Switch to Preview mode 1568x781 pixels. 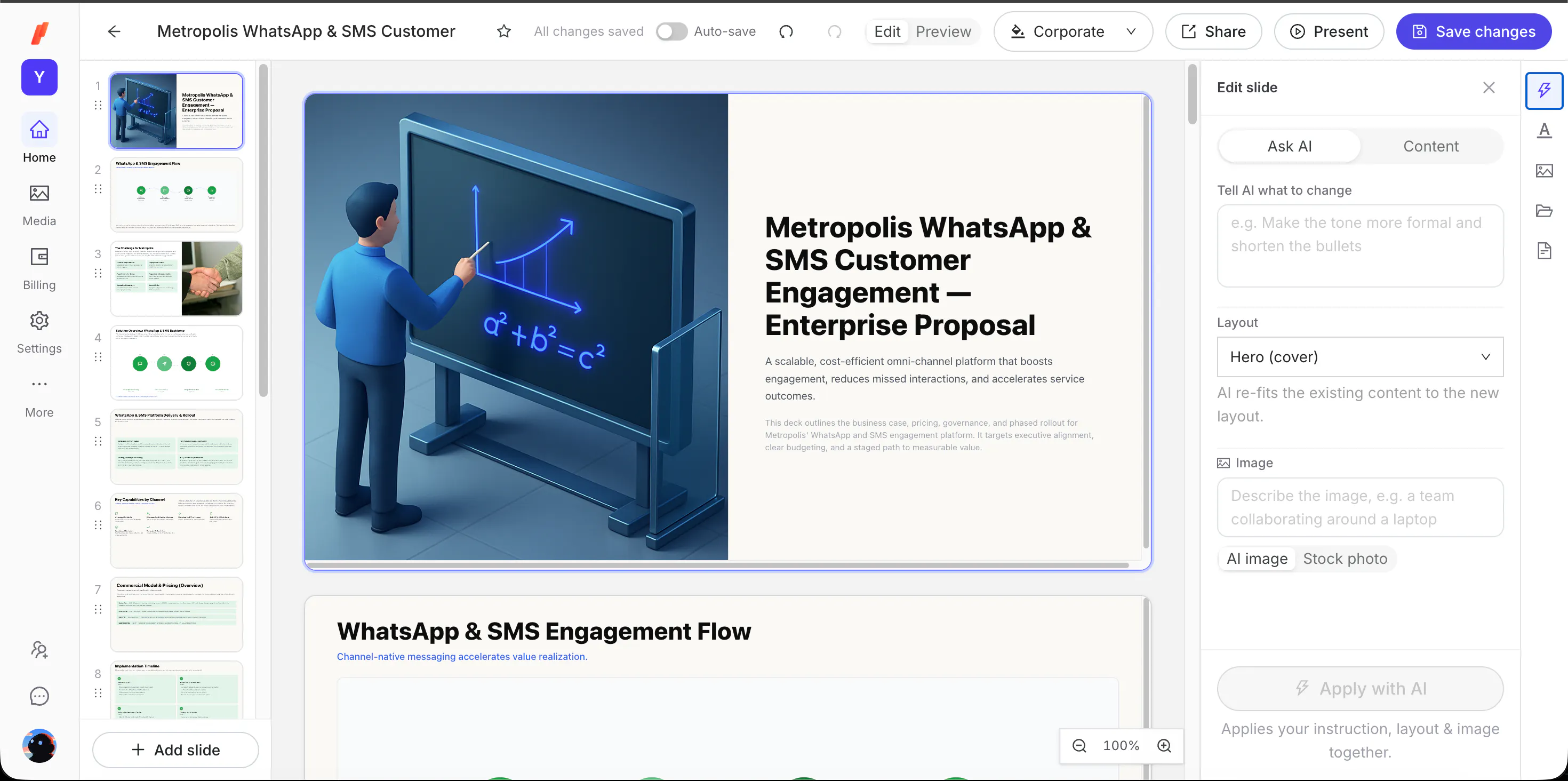pos(943,31)
